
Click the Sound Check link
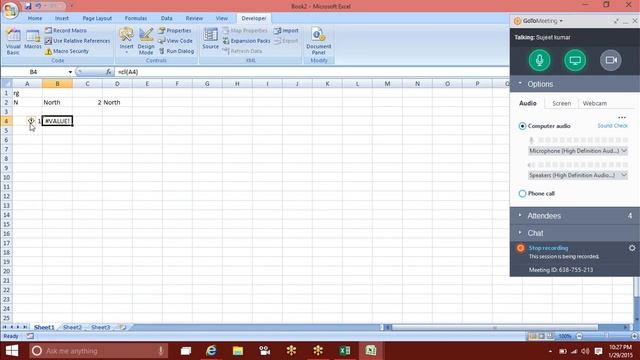pyautogui.click(x=612, y=126)
